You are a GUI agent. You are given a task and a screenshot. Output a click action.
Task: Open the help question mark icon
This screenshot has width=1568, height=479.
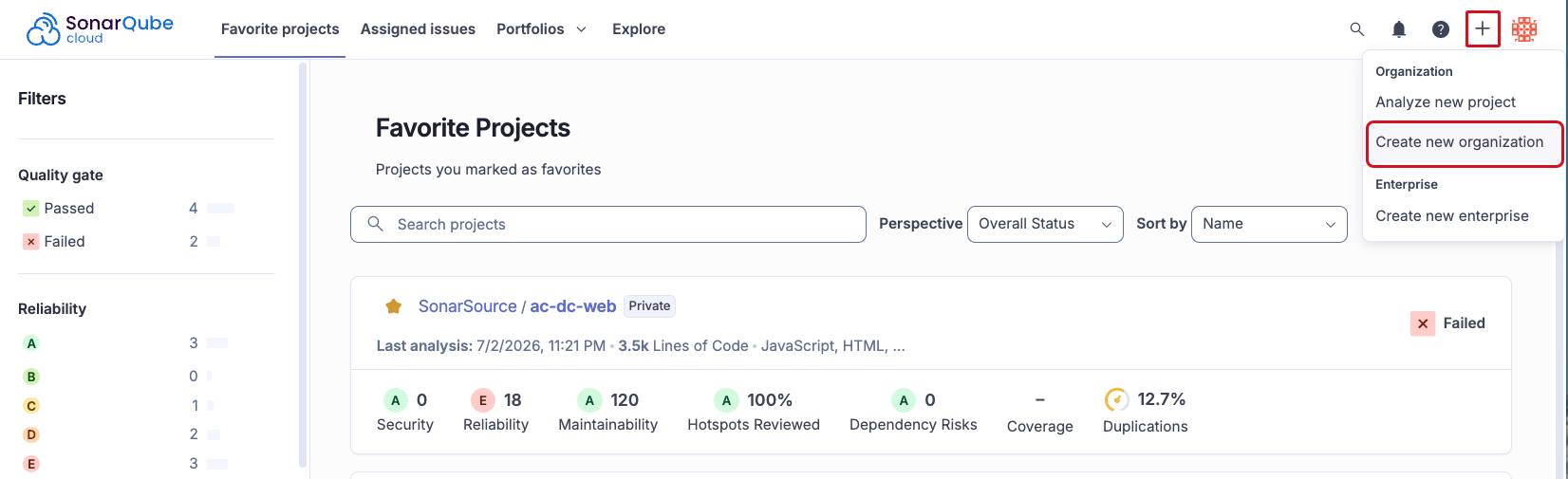(x=1441, y=29)
